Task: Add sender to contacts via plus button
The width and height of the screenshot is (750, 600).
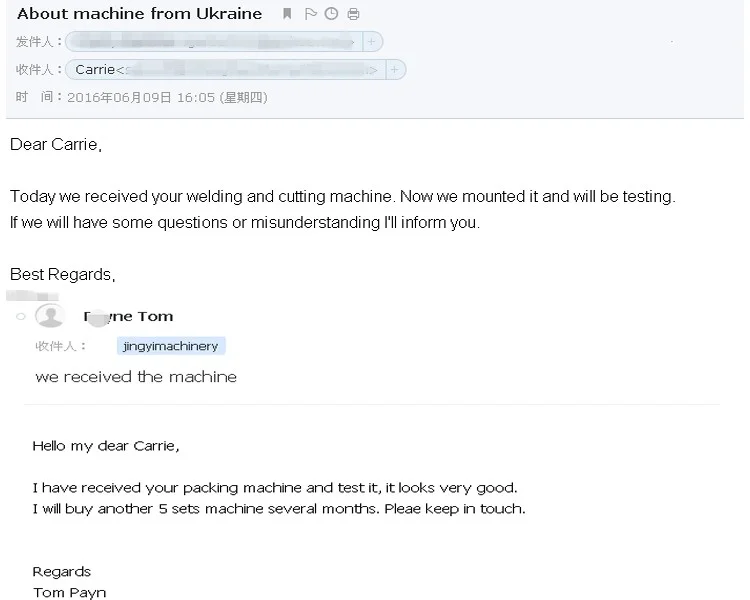Action: point(372,42)
